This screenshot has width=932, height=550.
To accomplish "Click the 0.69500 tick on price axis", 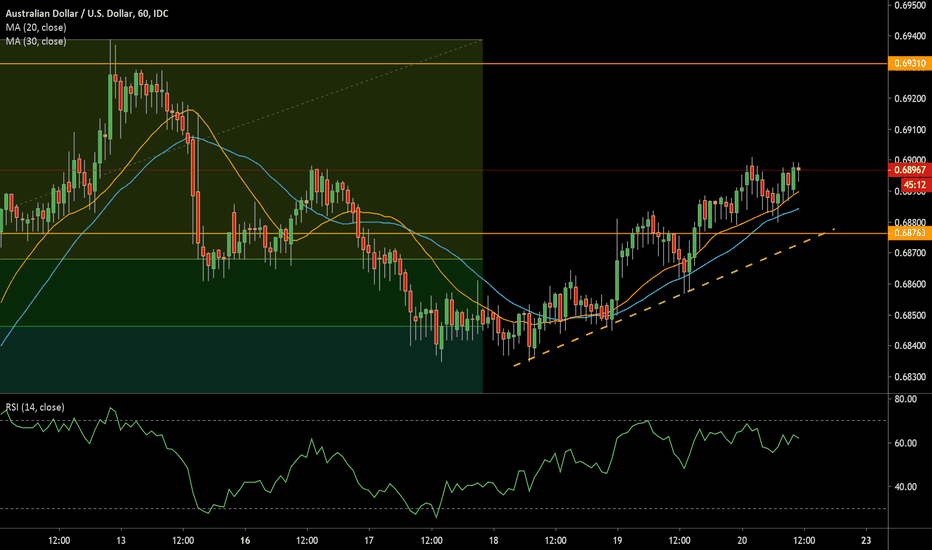I will click(910, 5).
